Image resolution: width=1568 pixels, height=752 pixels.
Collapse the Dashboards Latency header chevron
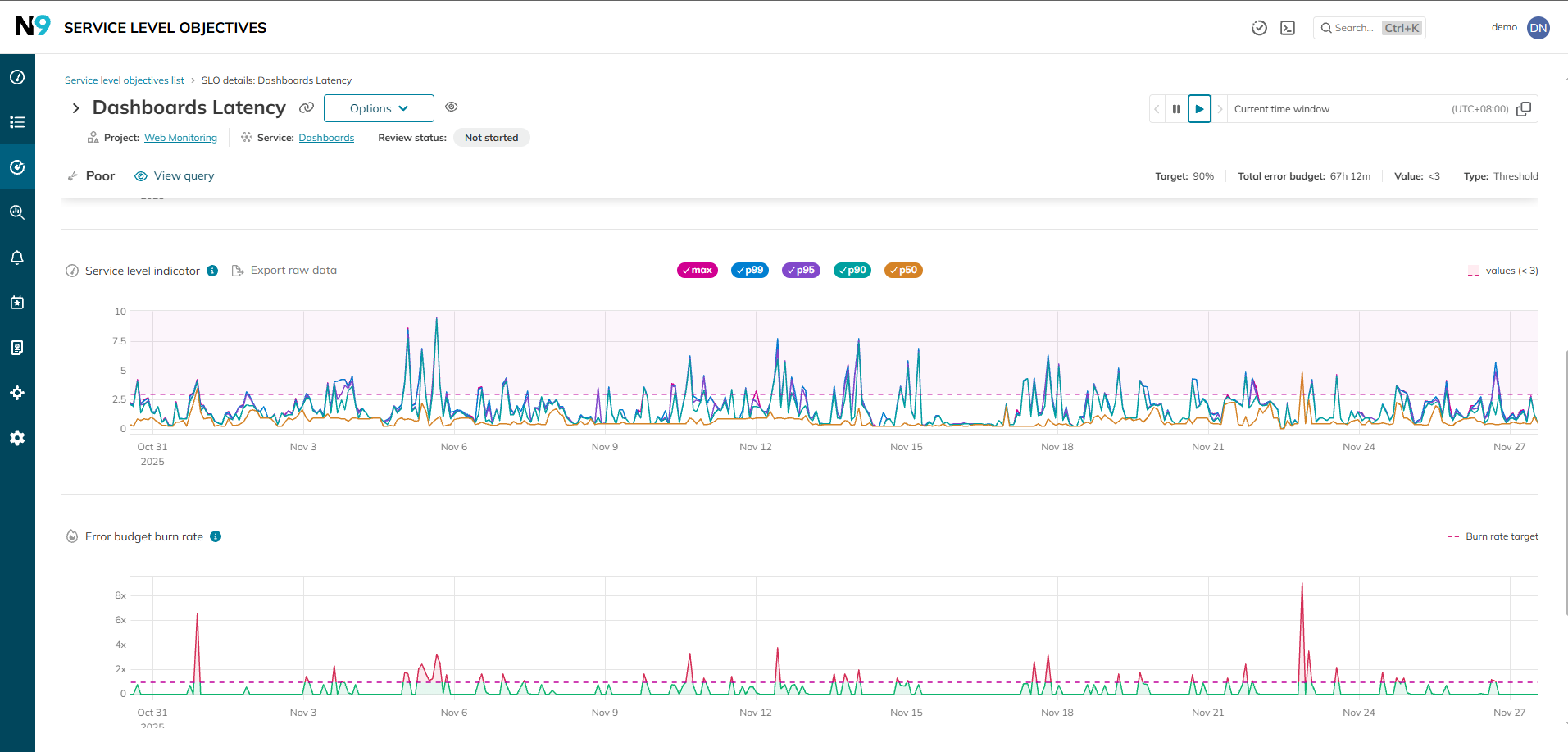click(75, 107)
